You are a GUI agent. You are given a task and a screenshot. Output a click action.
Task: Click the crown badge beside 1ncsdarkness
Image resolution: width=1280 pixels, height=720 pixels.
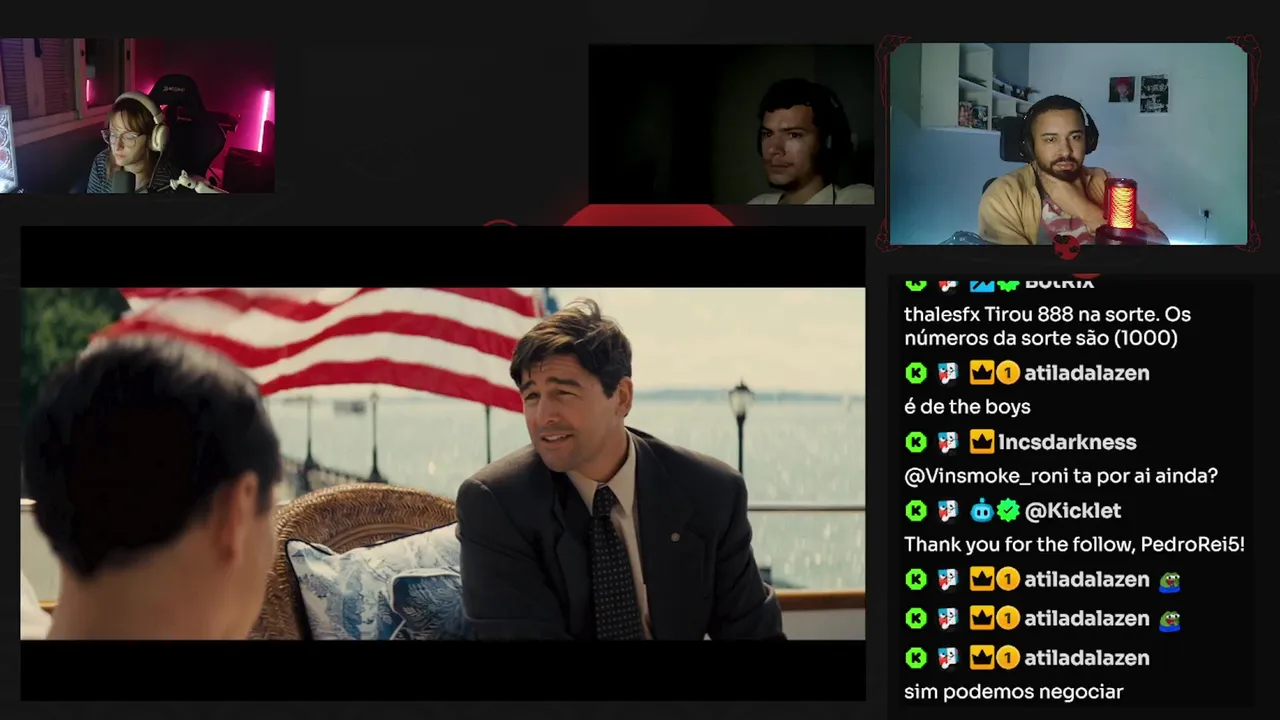point(982,442)
